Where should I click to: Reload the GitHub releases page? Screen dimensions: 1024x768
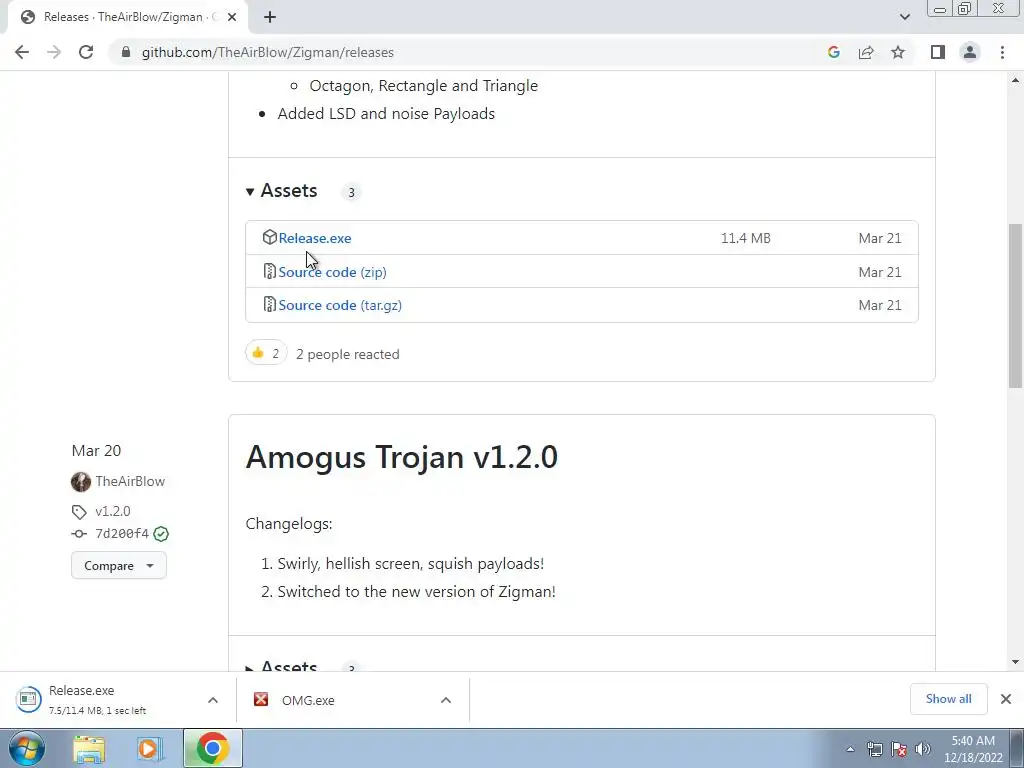(86, 52)
